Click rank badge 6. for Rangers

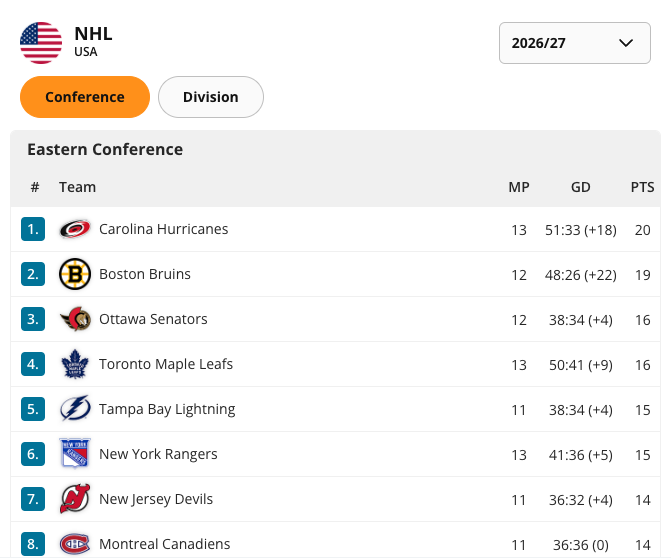33,454
